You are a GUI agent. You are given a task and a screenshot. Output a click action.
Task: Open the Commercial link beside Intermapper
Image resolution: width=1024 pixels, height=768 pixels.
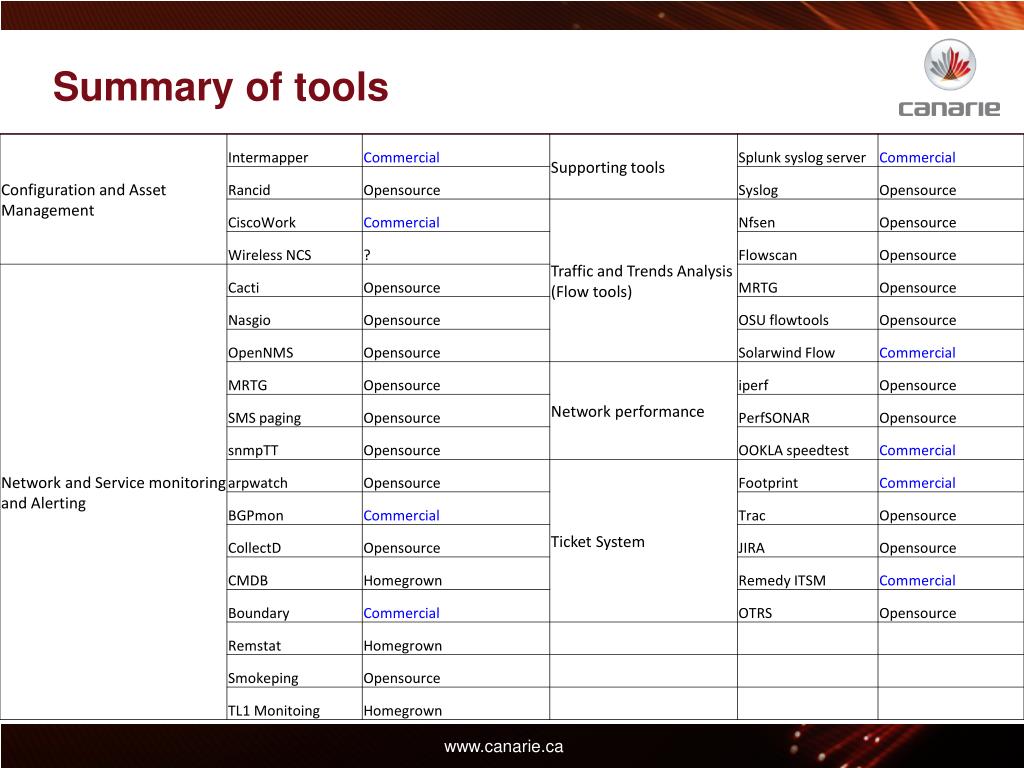tap(401, 157)
